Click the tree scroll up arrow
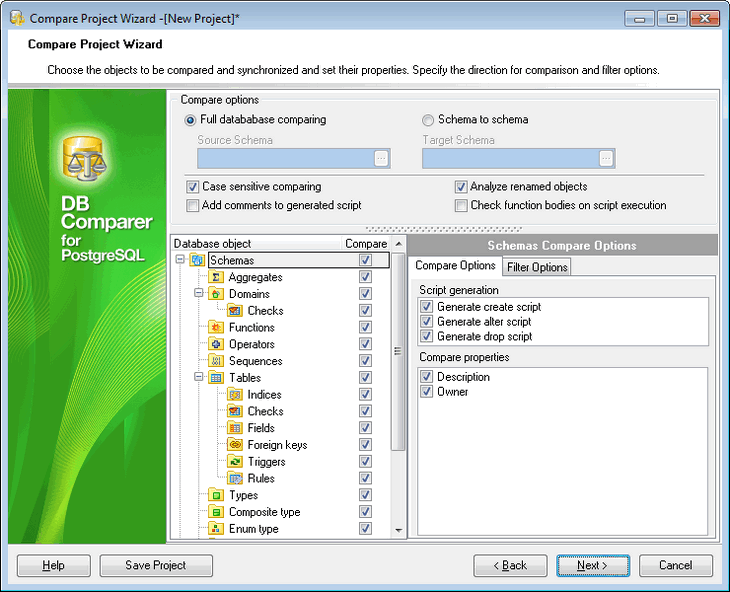730x592 pixels. pyautogui.click(x=399, y=244)
